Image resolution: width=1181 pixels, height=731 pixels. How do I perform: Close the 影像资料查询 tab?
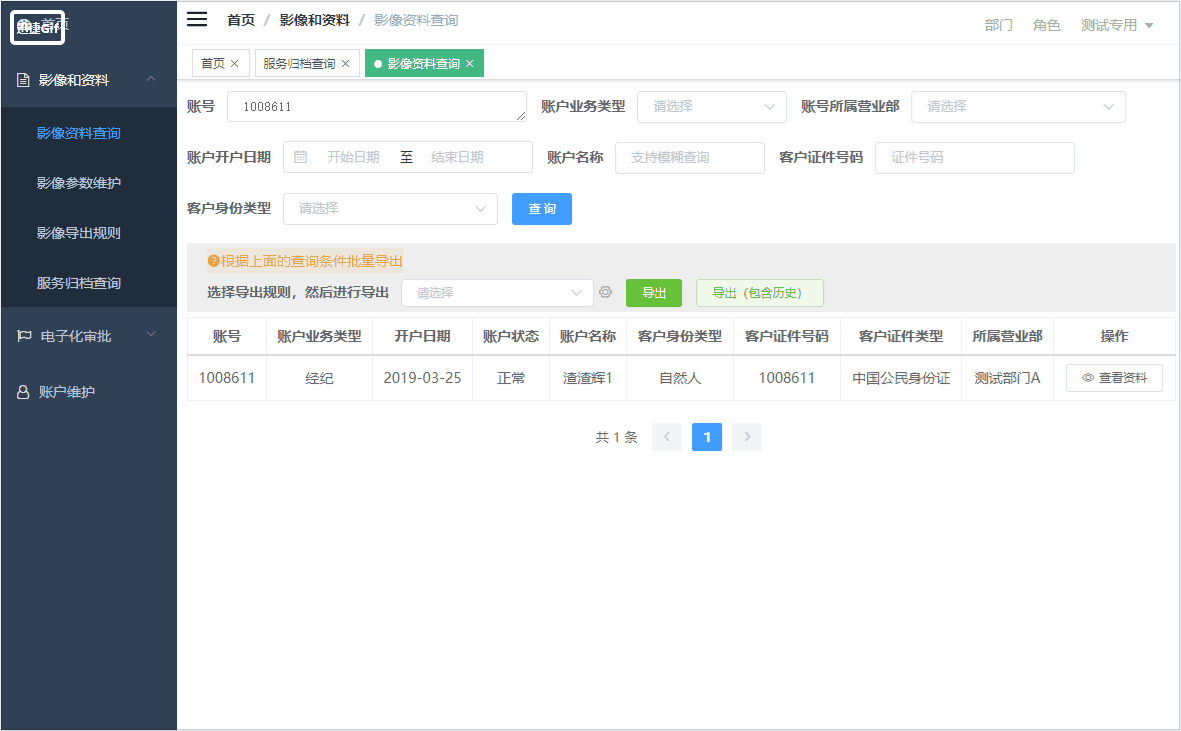pyautogui.click(x=469, y=64)
